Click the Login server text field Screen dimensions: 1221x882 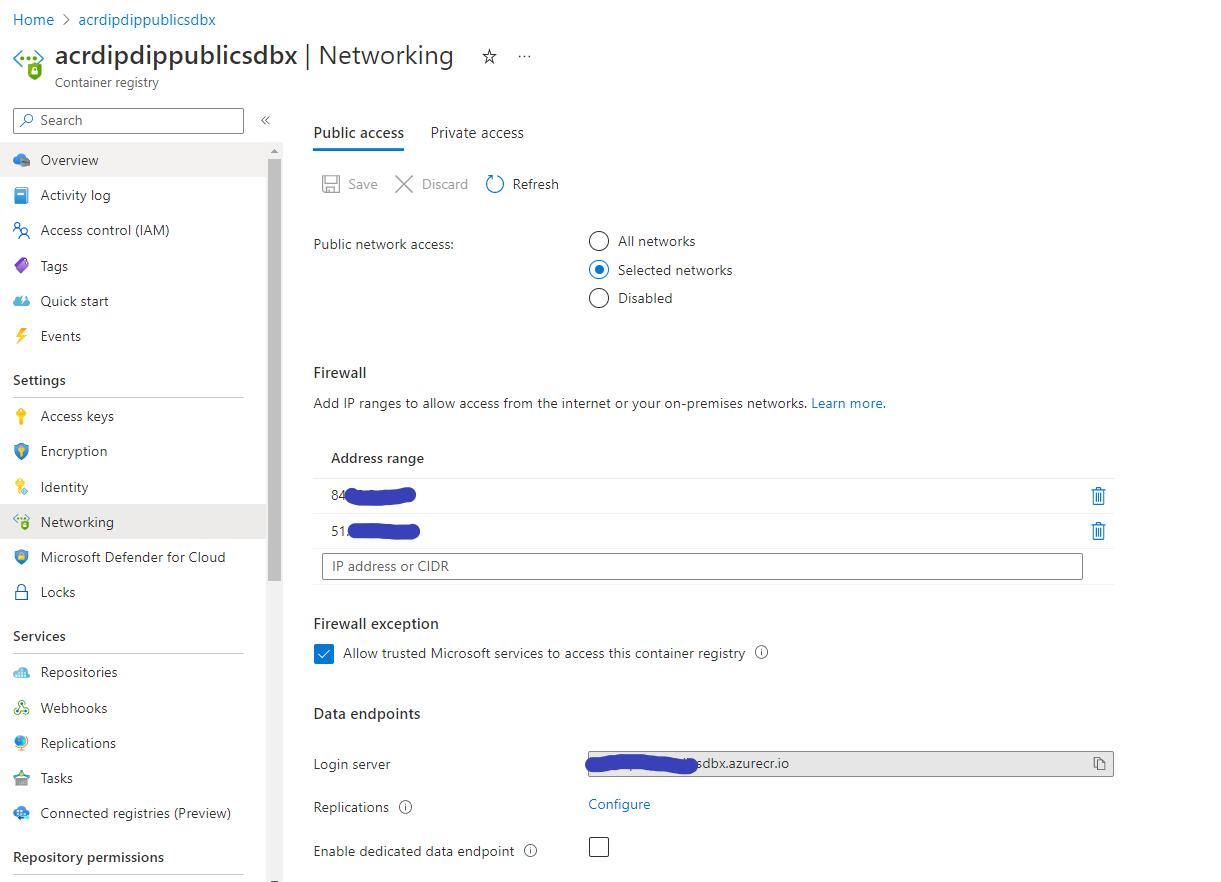click(850, 764)
